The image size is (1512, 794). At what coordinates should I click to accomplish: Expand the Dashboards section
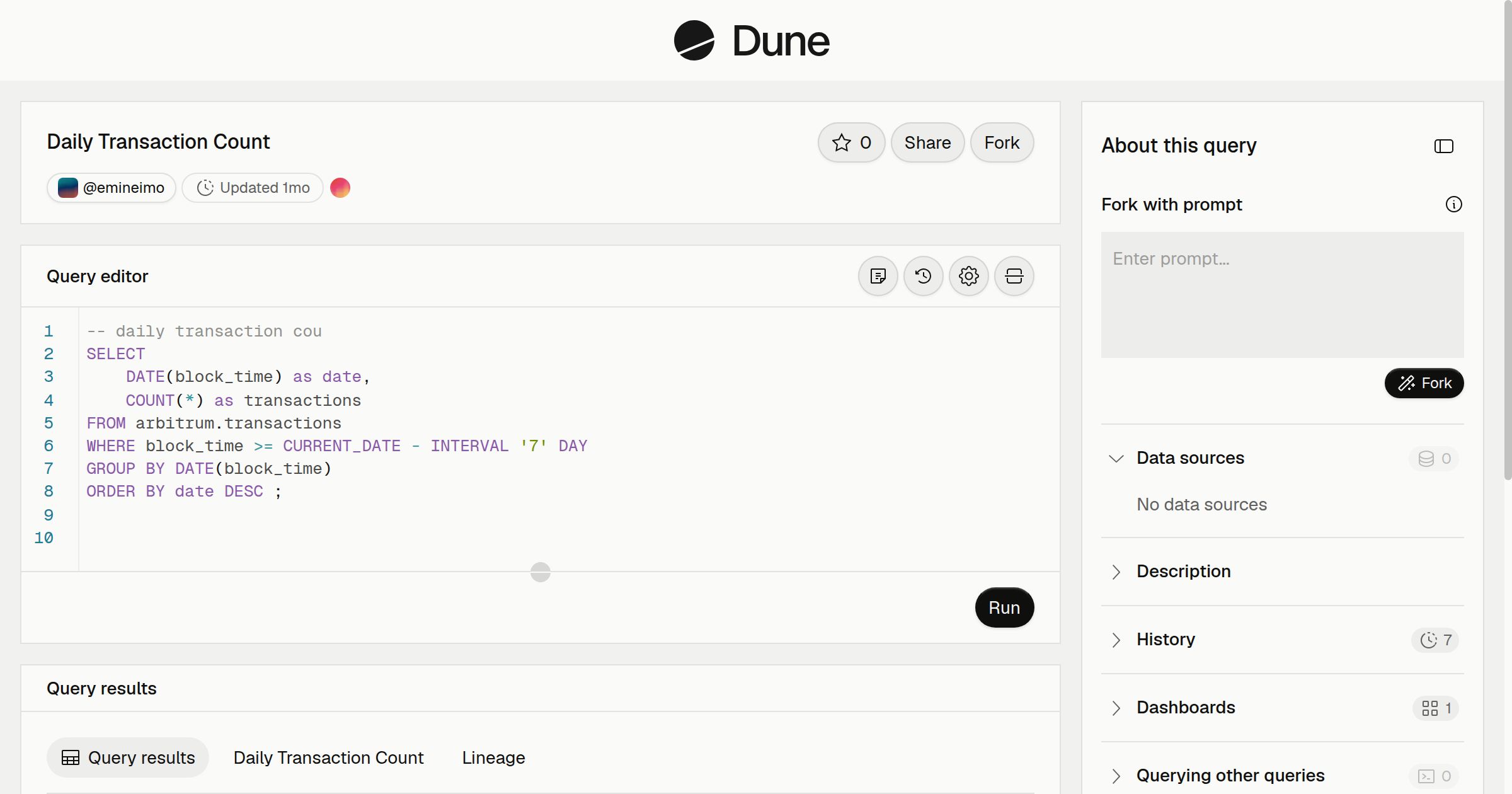pos(1116,708)
